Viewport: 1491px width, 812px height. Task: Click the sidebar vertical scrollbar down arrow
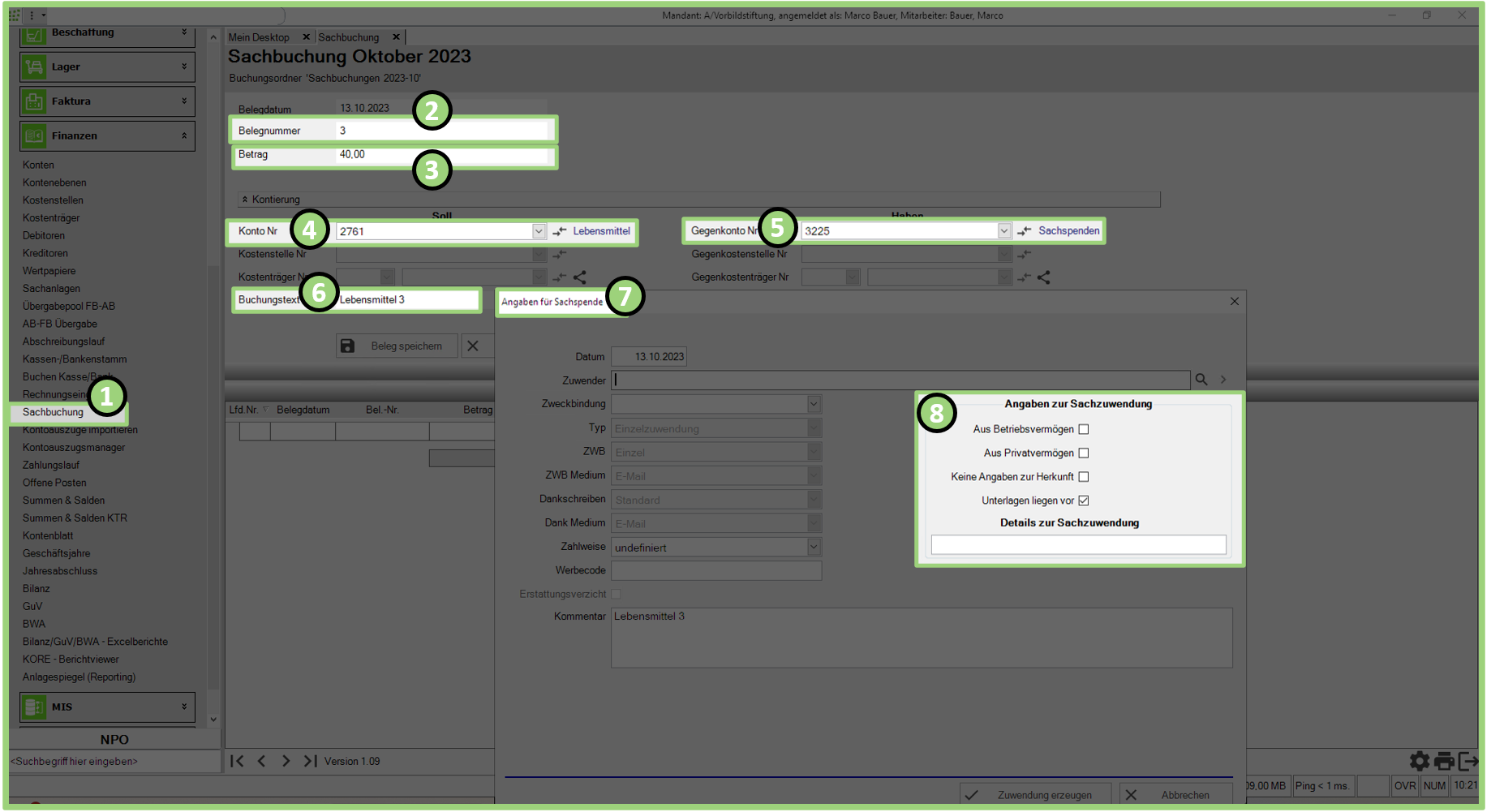[213, 719]
